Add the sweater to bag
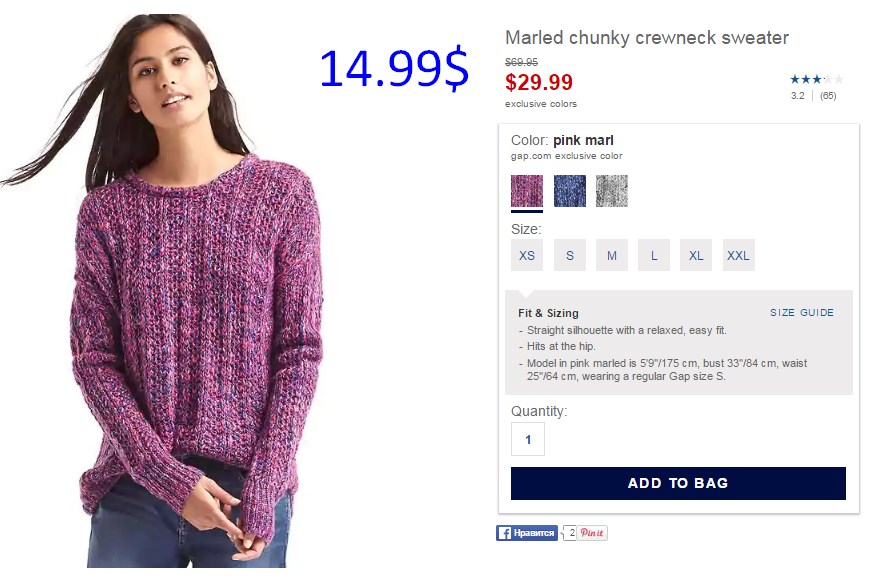 coord(678,483)
